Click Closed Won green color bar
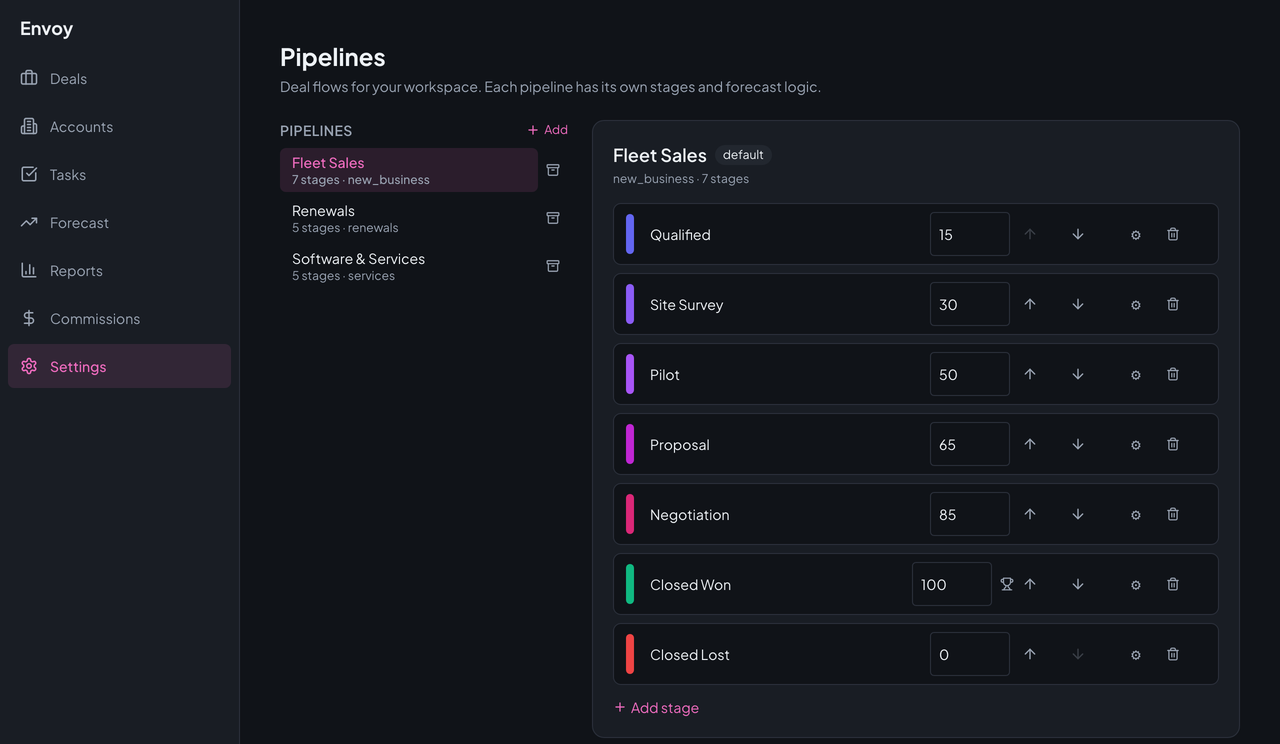 click(630, 584)
